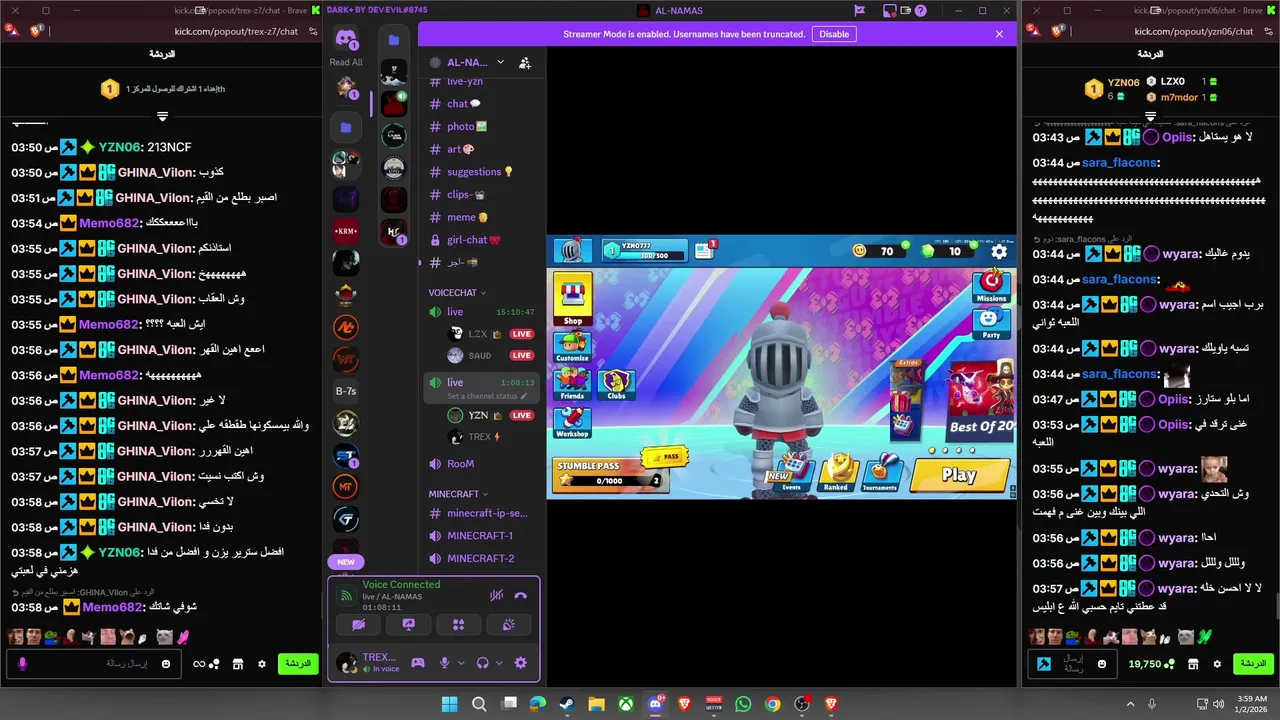Open microphone input device options chevron
The height and width of the screenshot is (720, 1280).
pyautogui.click(x=461, y=662)
